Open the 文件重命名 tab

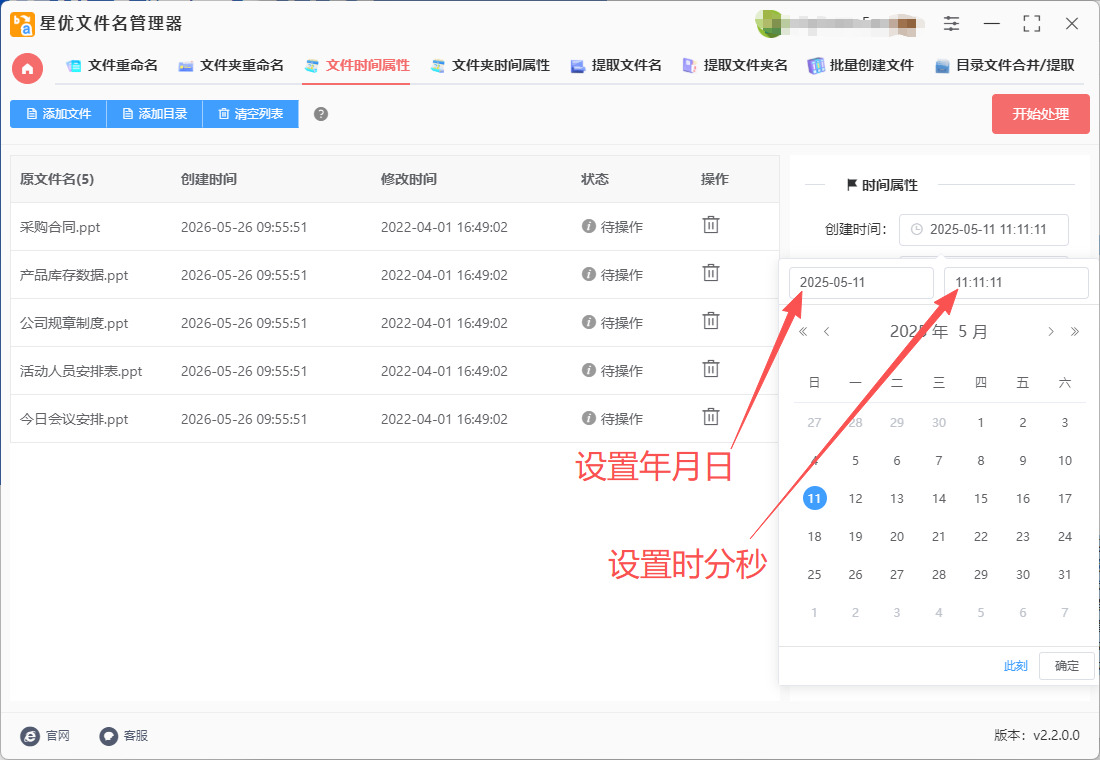pos(112,66)
